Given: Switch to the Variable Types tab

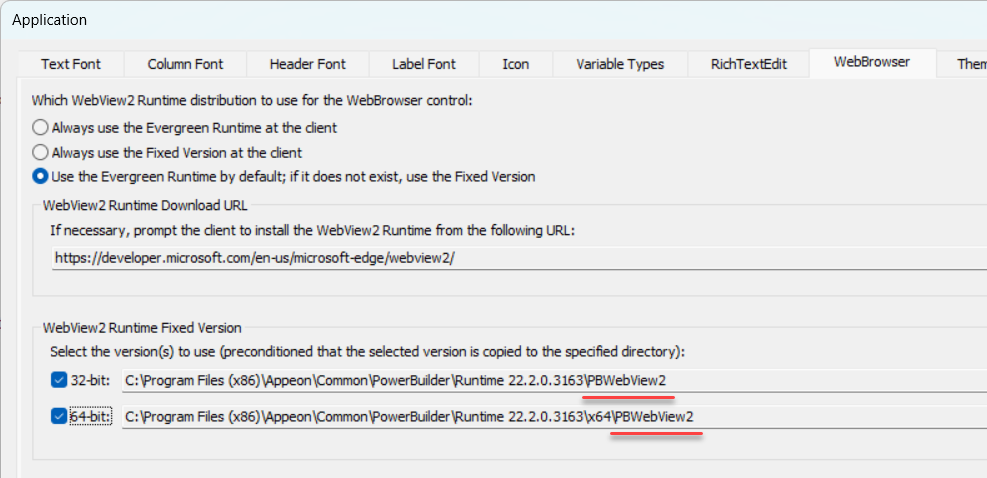Looking at the screenshot, I should 620,64.
